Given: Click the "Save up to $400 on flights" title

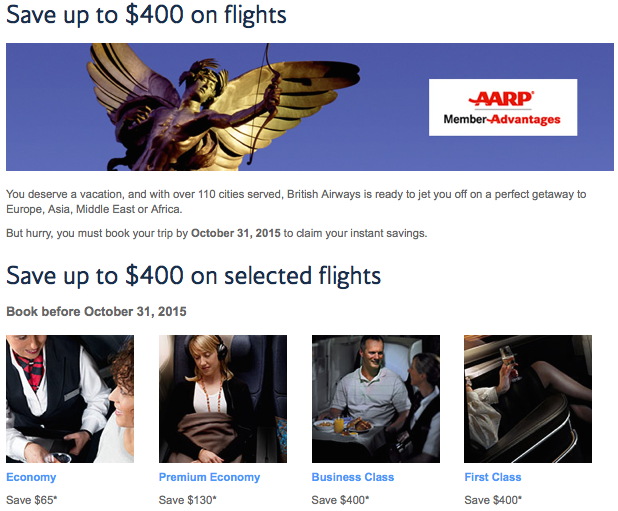Looking at the screenshot, I should (146, 15).
